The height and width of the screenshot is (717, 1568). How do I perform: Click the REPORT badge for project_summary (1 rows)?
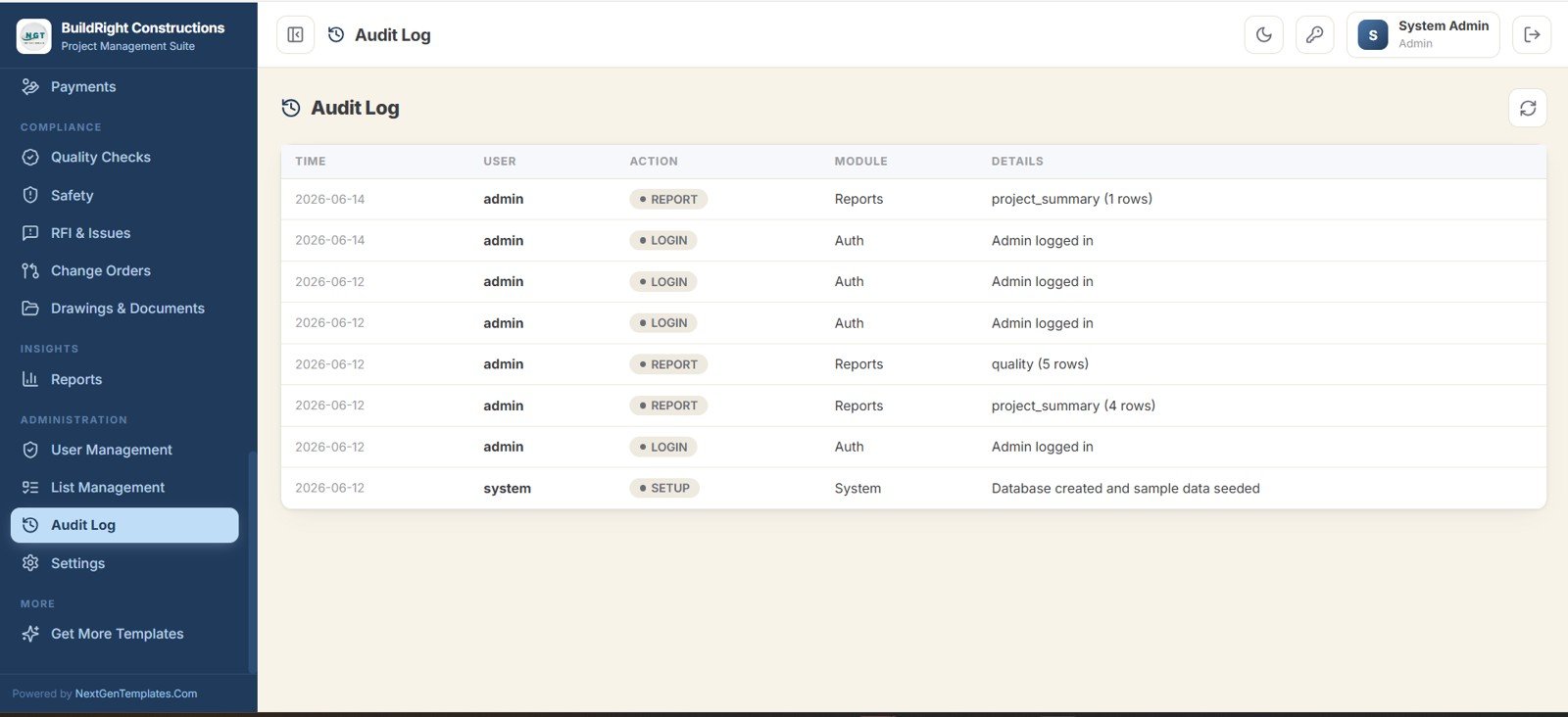pos(668,199)
